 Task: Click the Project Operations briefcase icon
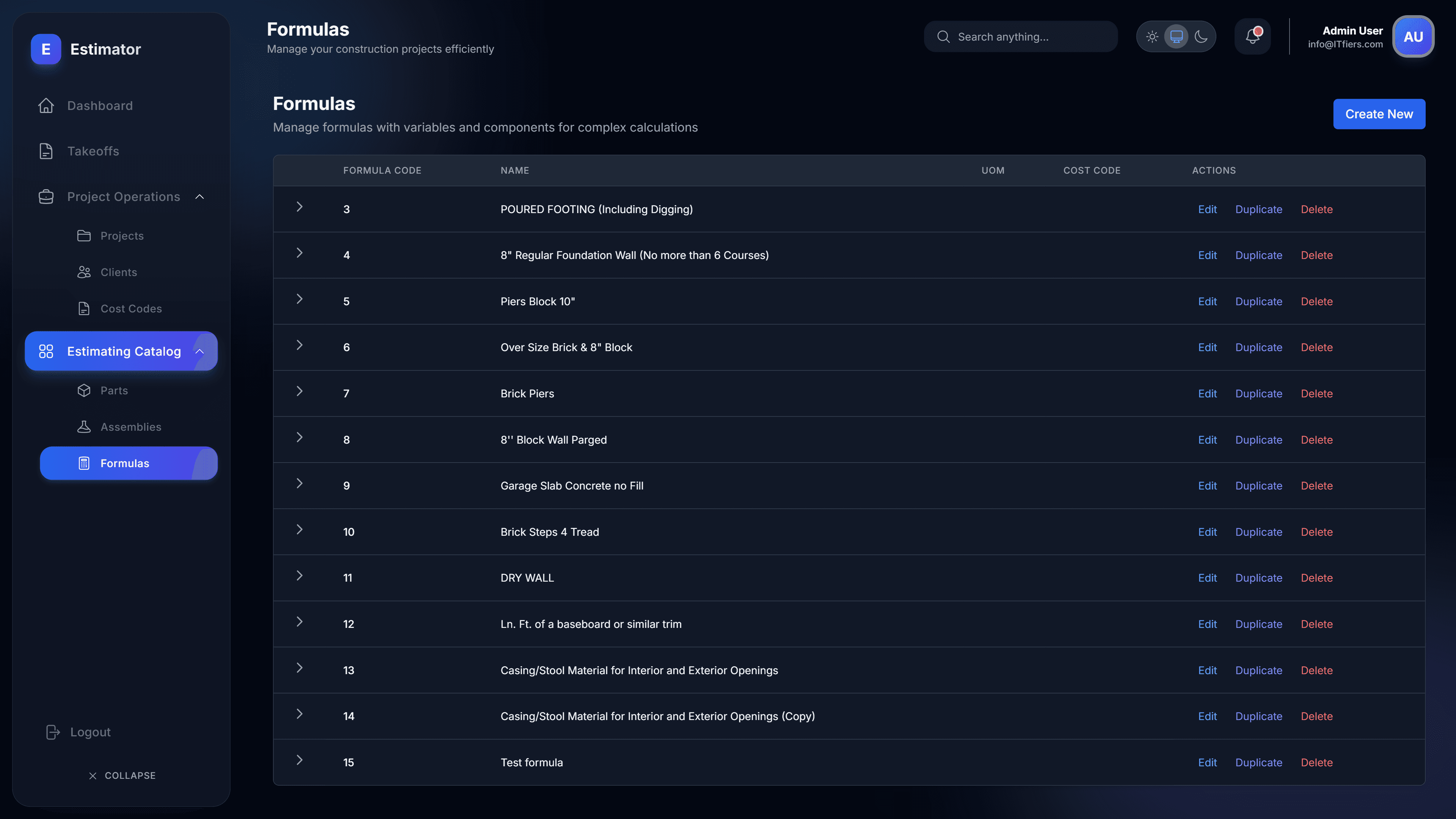point(46,197)
